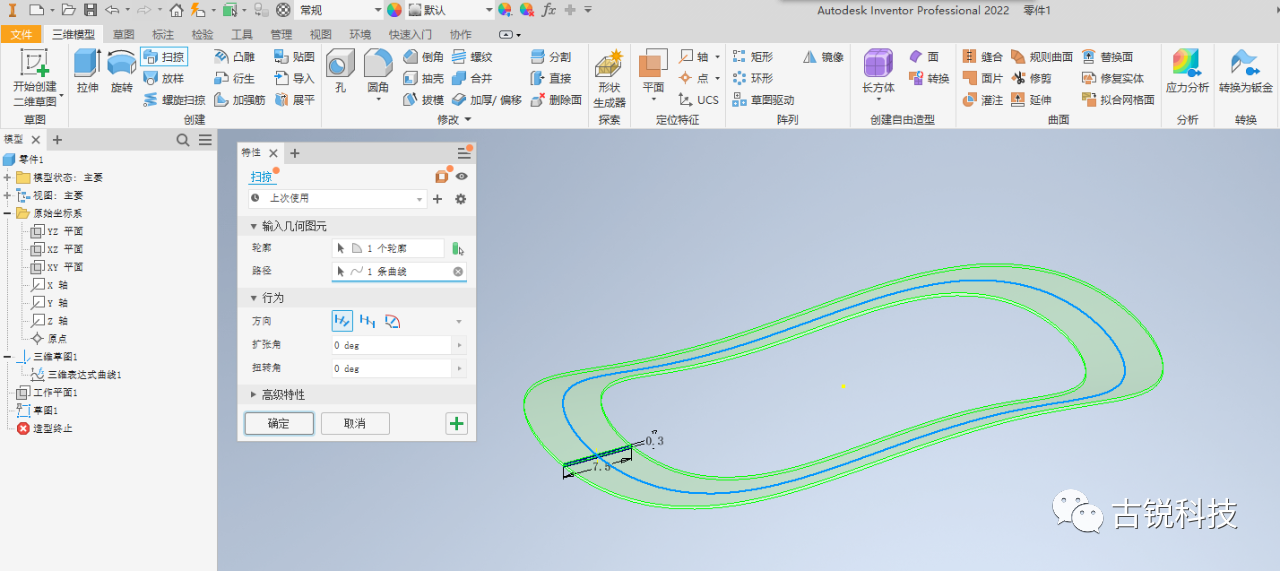Select the Extrude (拉伸) tool

(x=87, y=72)
